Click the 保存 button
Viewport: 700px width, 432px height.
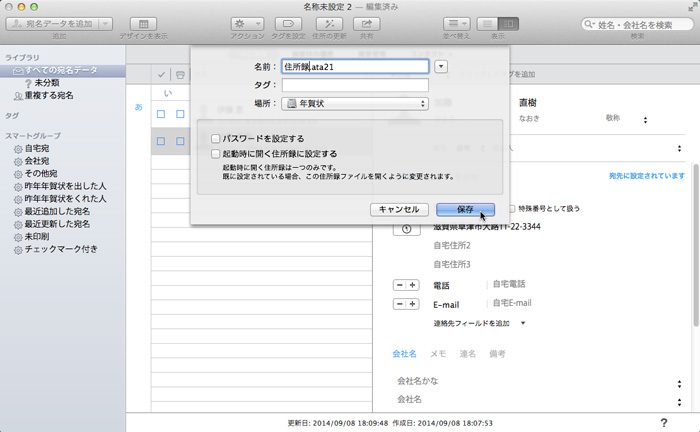tap(465, 209)
